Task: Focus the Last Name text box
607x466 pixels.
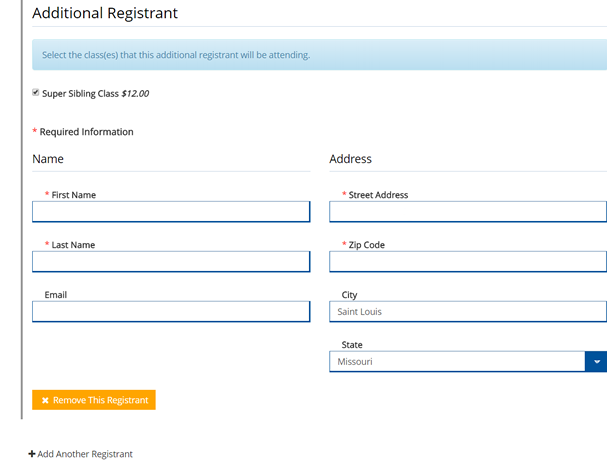Action: click(x=171, y=262)
